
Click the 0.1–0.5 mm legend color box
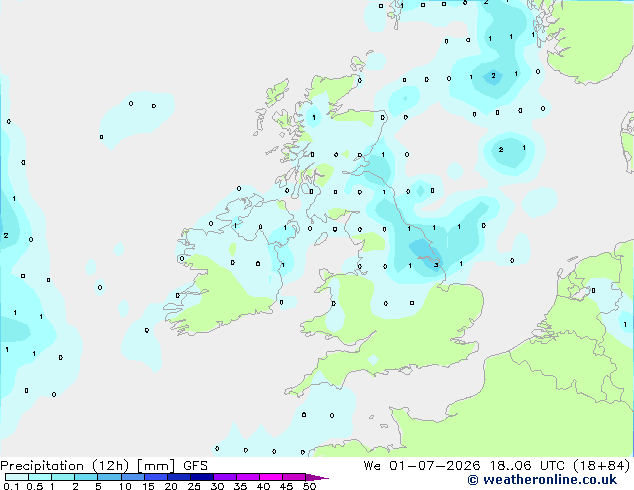(x=17, y=477)
